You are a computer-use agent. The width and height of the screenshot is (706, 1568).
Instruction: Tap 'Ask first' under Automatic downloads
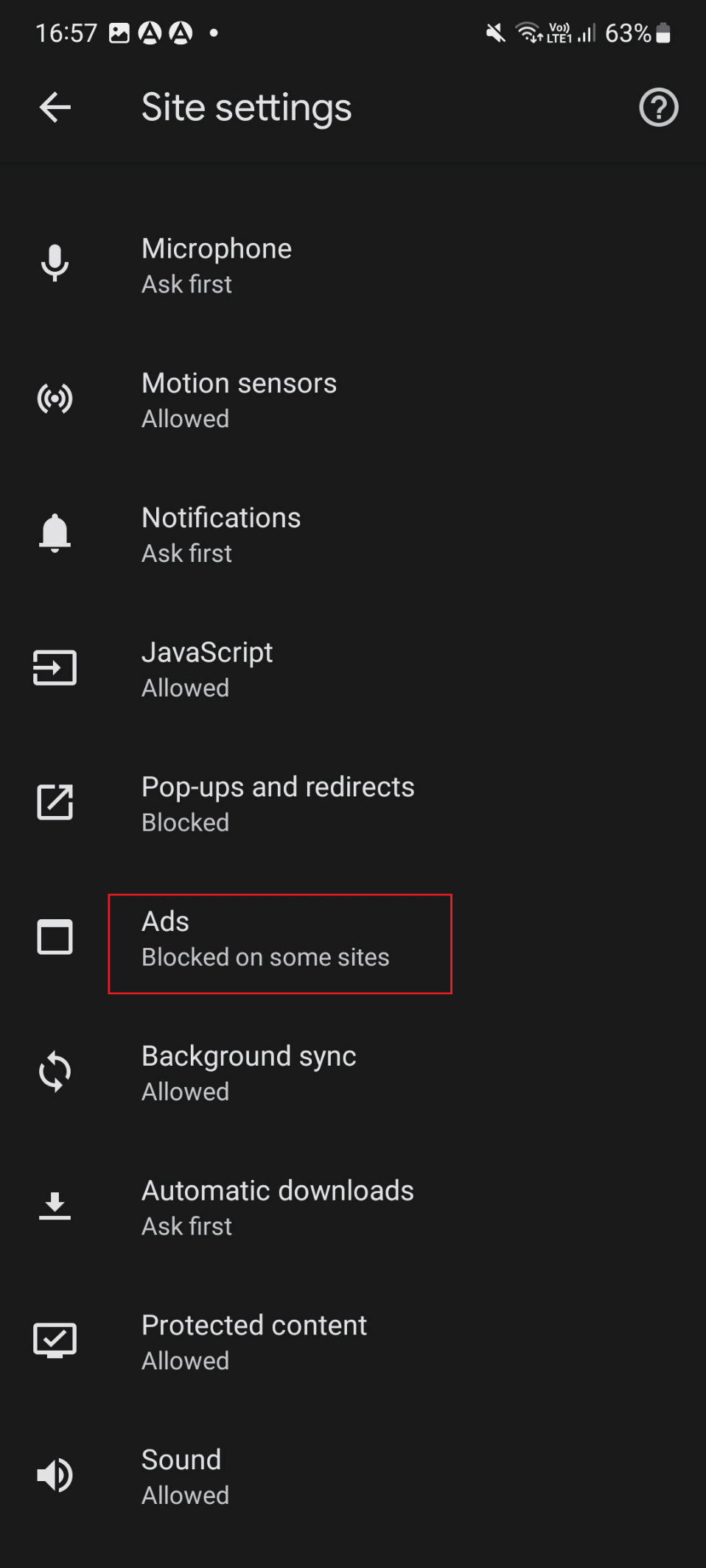tap(187, 1226)
